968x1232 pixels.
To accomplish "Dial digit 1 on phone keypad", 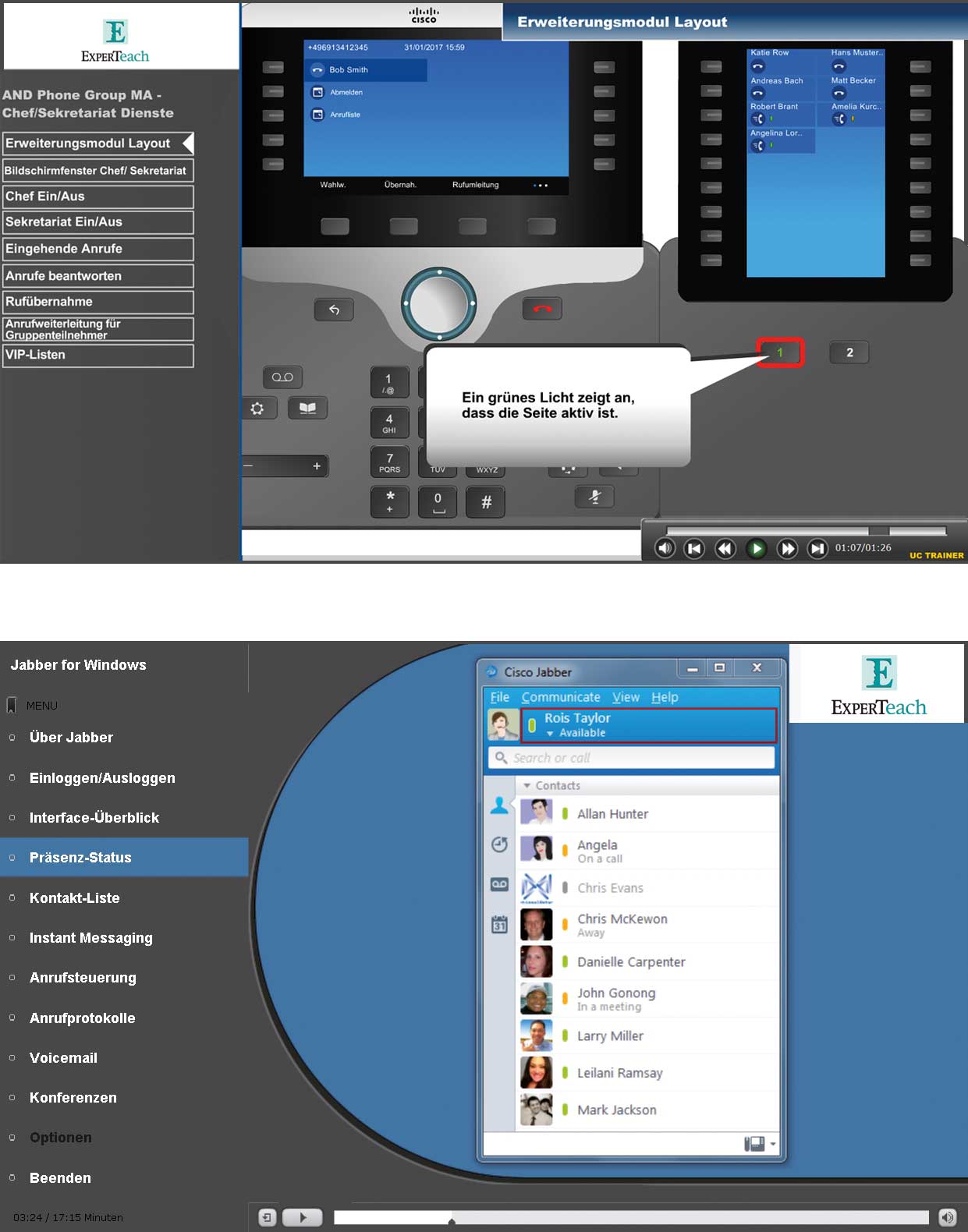I will coord(388,382).
